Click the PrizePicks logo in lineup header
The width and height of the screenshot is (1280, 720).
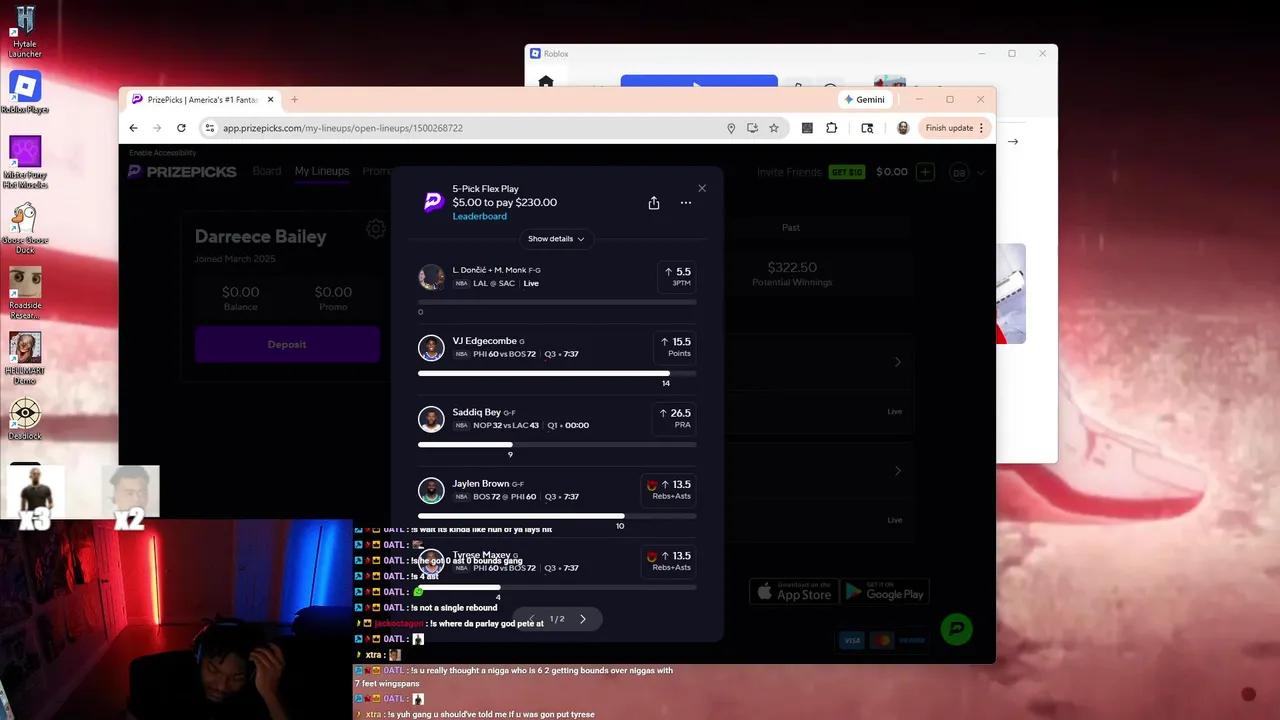433,202
